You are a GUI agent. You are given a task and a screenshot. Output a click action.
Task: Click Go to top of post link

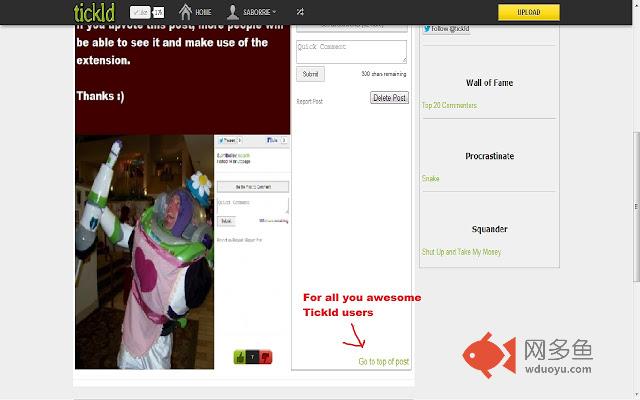click(384, 362)
